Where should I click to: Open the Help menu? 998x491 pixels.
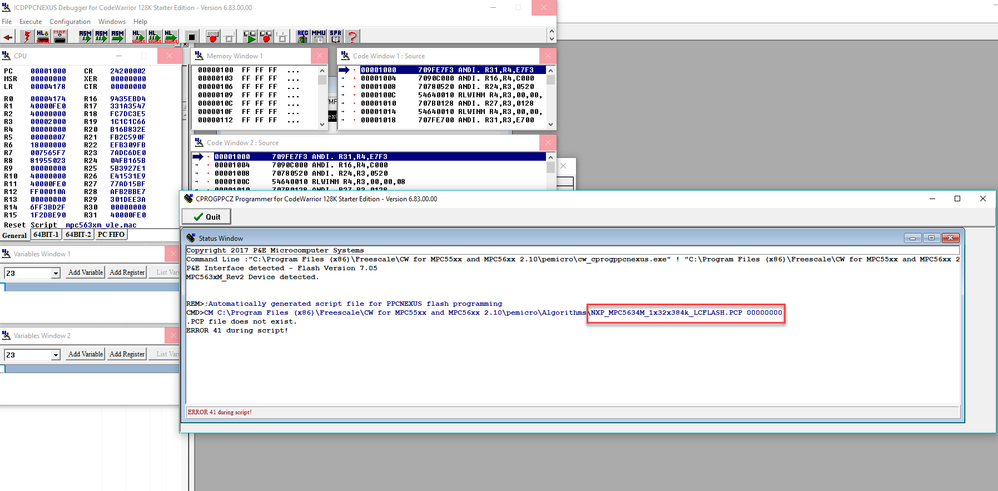140,22
